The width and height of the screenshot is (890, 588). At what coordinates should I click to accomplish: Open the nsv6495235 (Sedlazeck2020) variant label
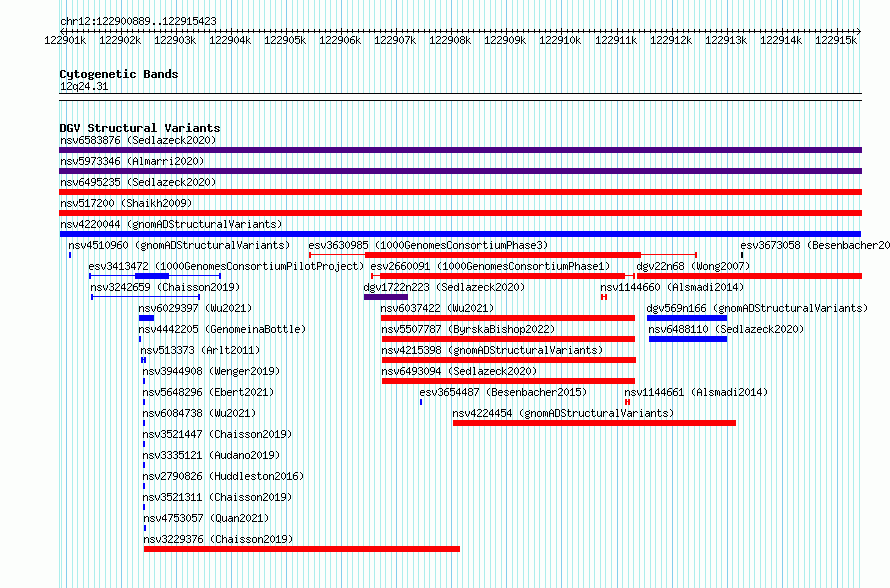(138, 182)
